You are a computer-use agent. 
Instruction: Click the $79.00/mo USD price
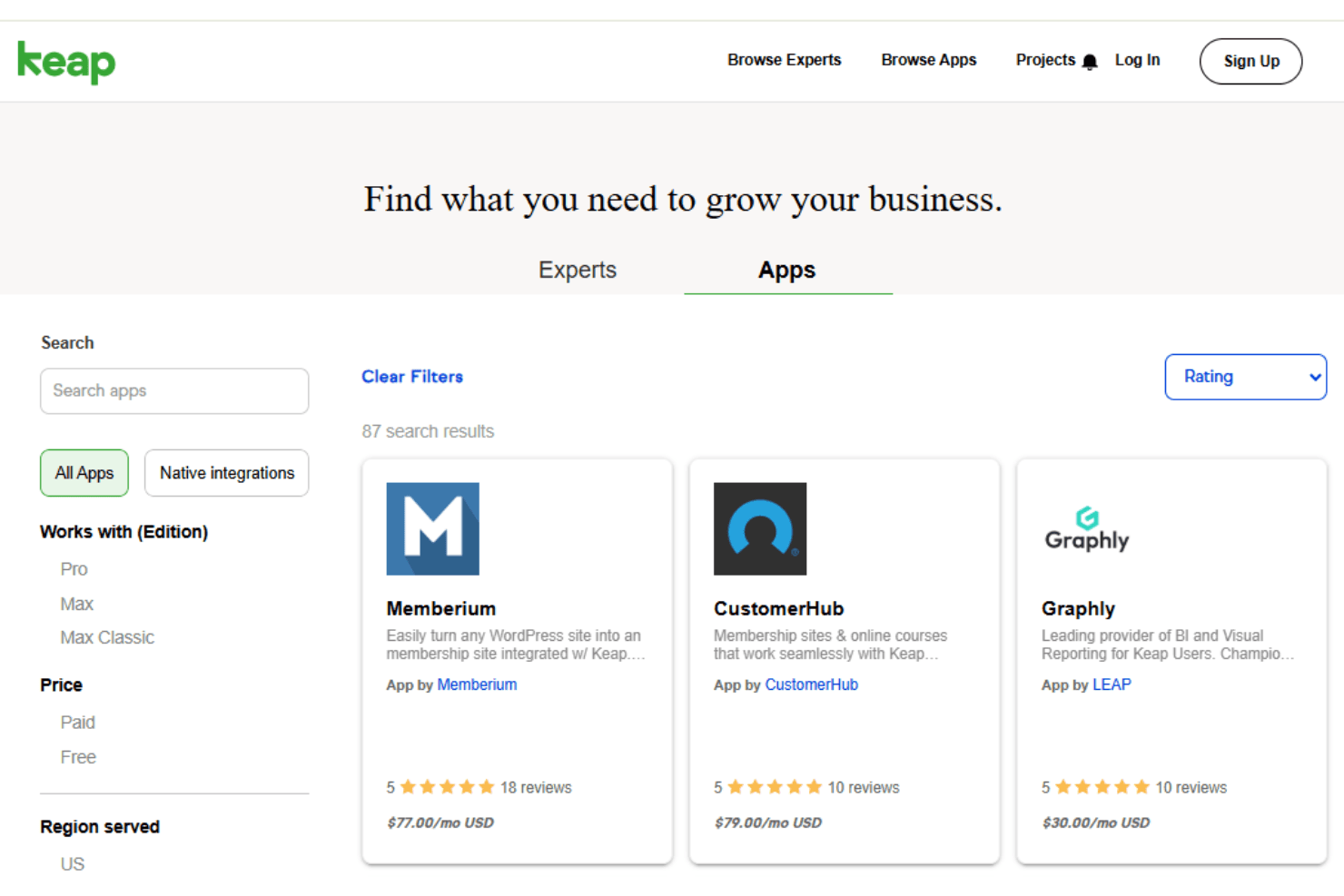click(x=767, y=822)
